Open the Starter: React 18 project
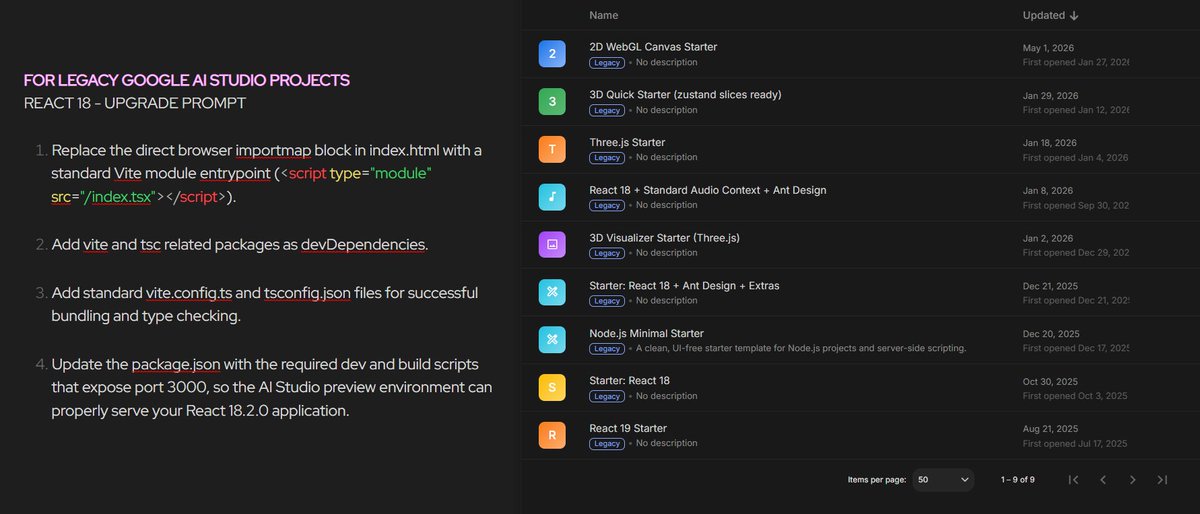The image size is (1200, 514). coord(629,381)
